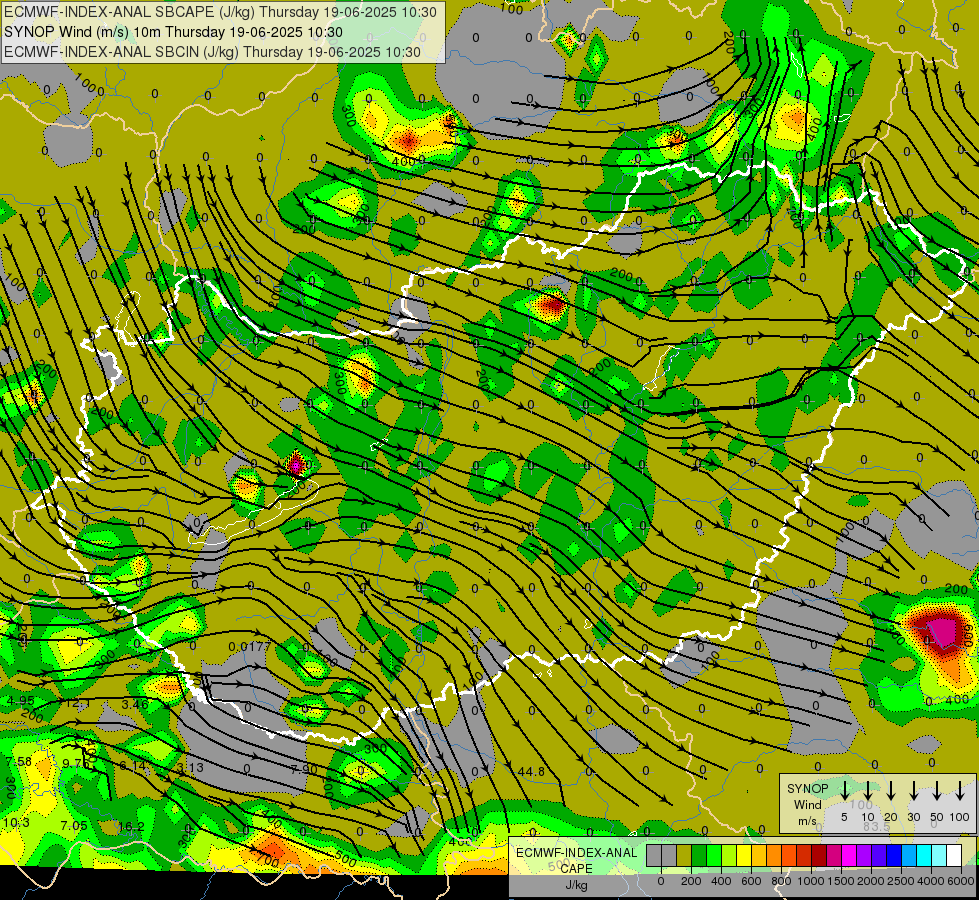The height and width of the screenshot is (900, 979).
Task: Click the '7.90' value on the map
Action: (304, 769)
